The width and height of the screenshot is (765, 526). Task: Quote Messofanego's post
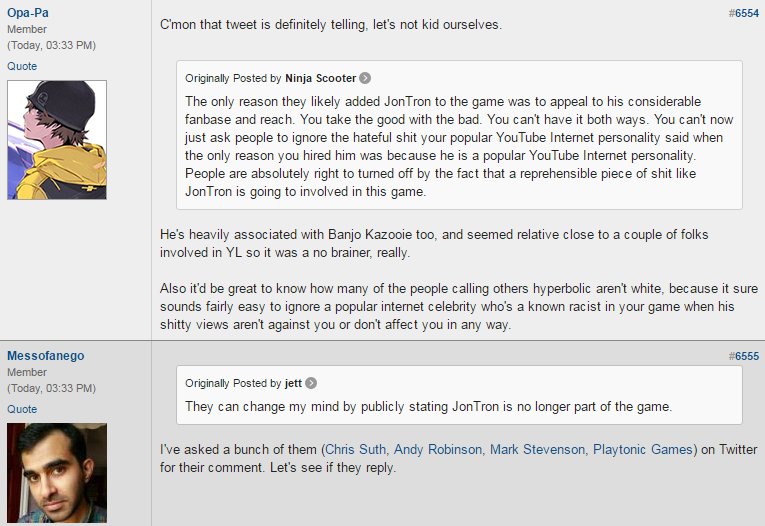[22, 409]
